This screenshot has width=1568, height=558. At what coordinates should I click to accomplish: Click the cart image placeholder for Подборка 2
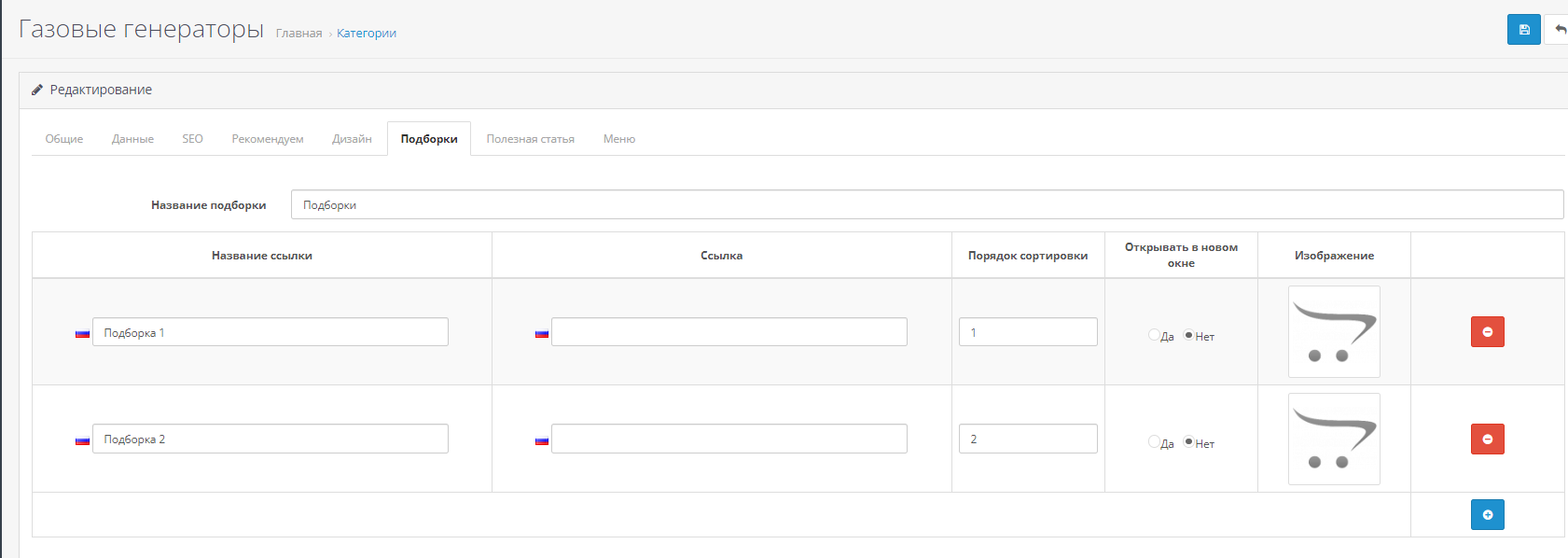1334,439
